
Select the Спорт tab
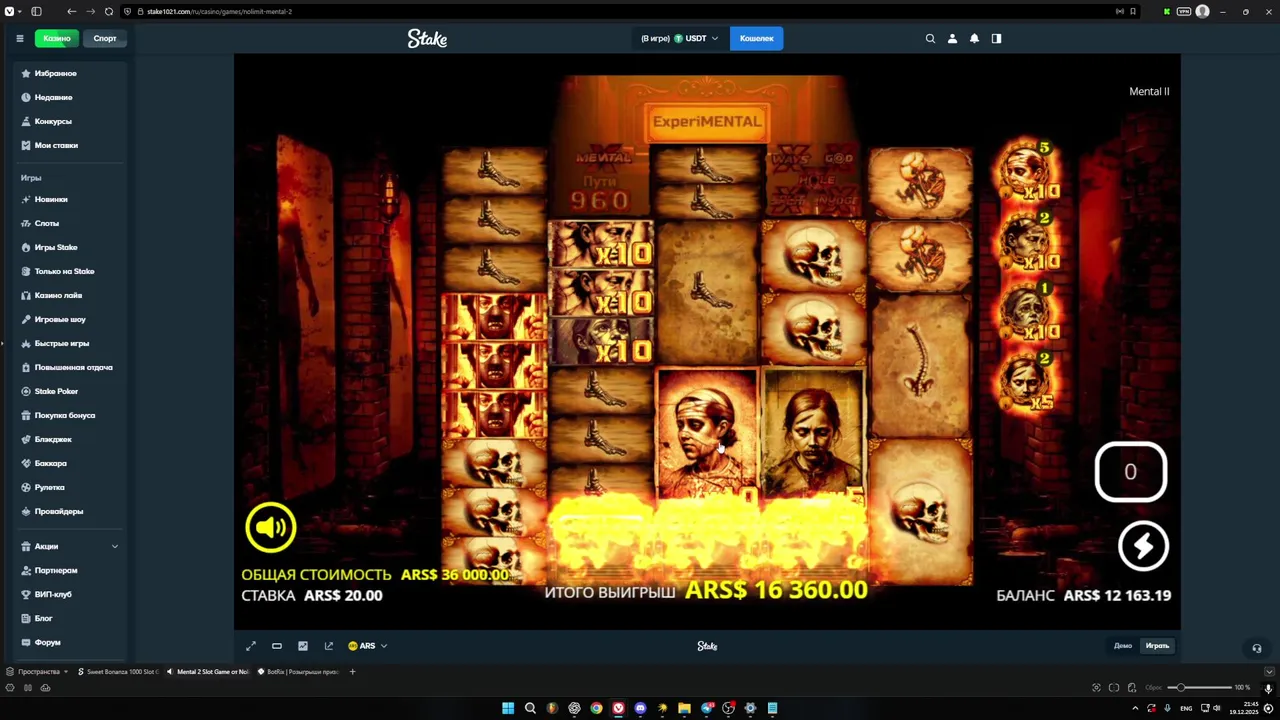(105, 38)
